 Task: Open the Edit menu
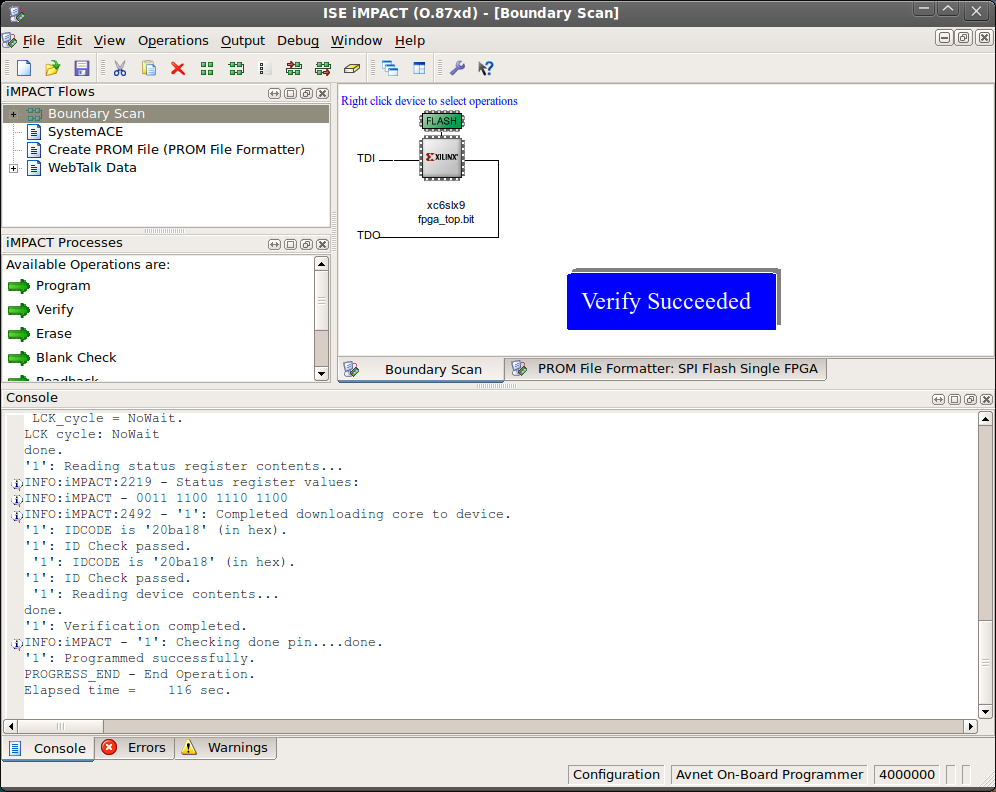69,41
